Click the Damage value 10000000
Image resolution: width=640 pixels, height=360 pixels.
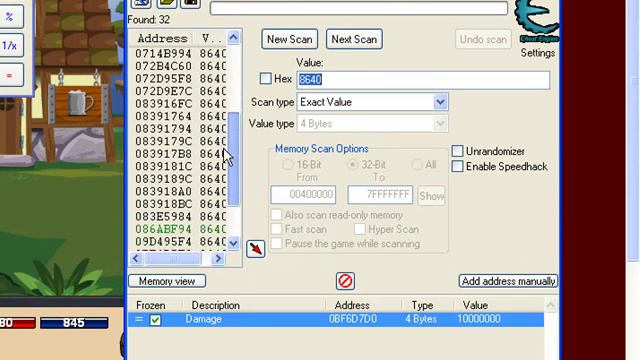click(479, 319)
